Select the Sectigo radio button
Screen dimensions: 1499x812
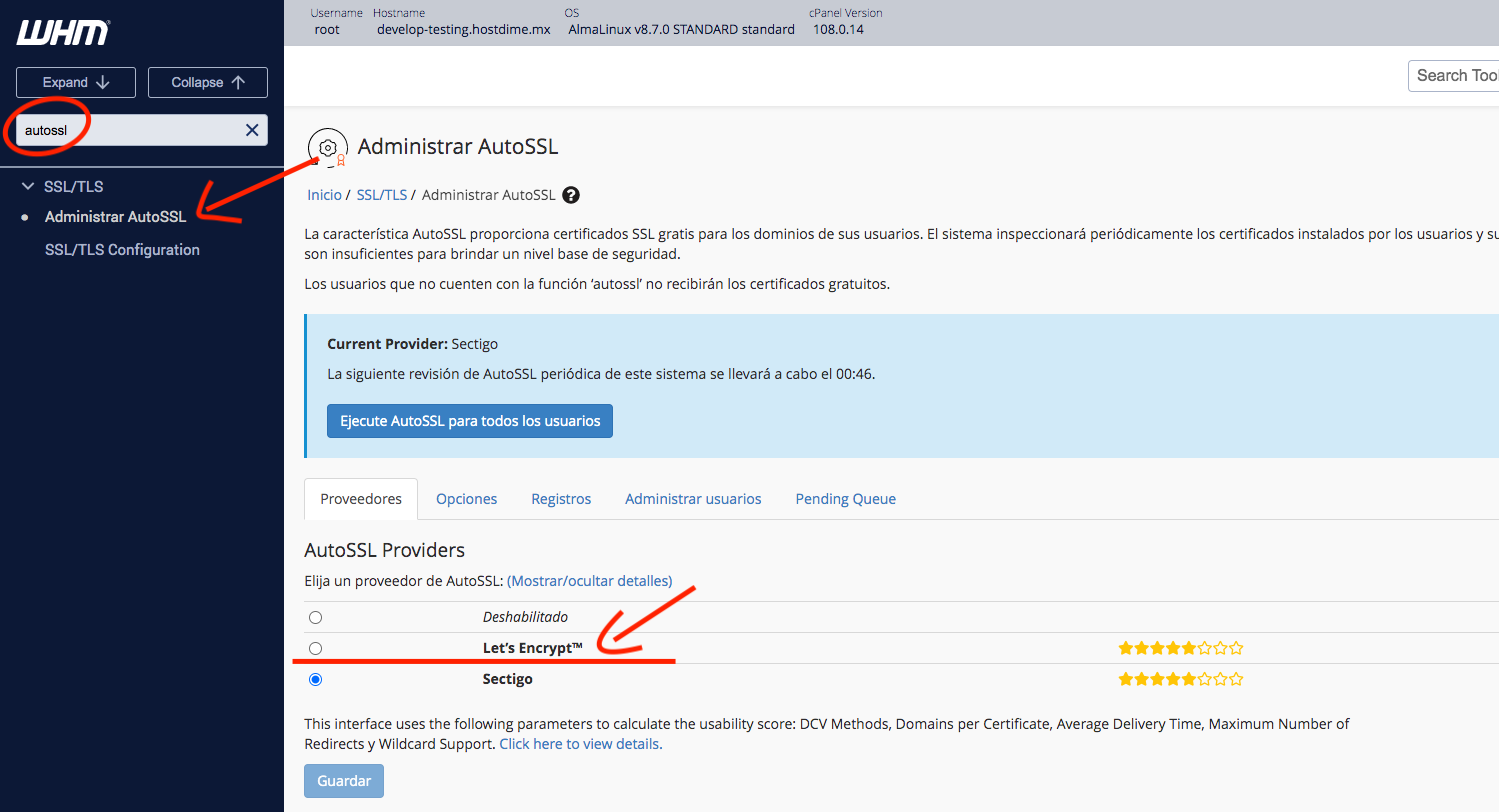click(x=316, y=680)
